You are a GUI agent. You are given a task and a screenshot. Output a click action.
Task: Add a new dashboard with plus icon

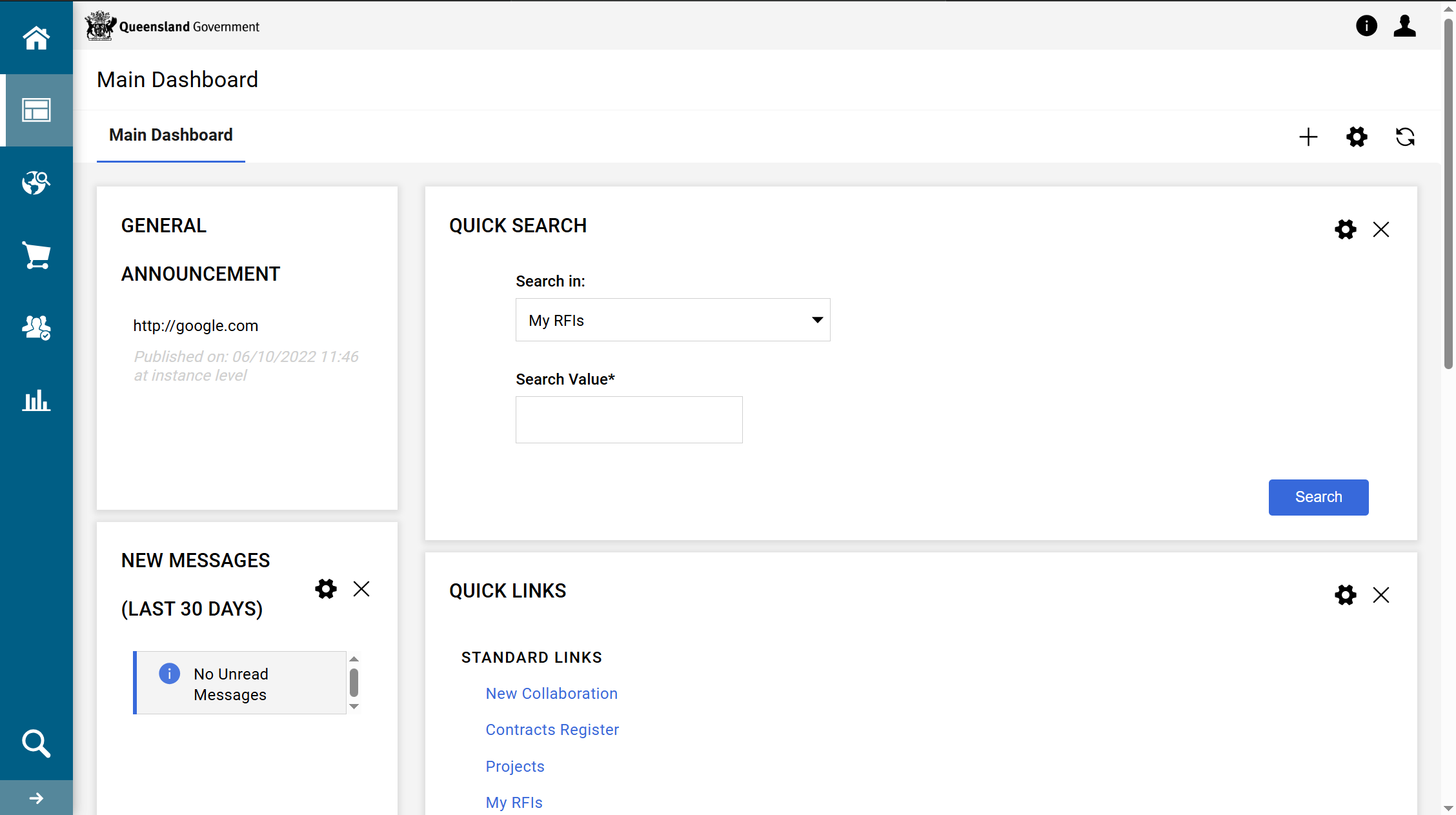coord(1308,137)
